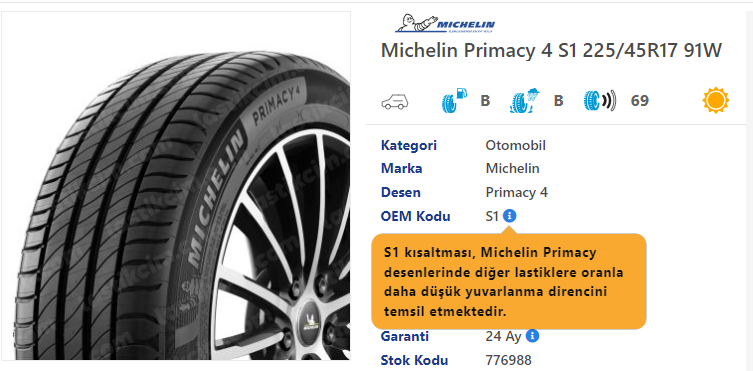Click the fuel efficiency rating B
The width and height of the screenshot is (753, 371).
click(x=485, y=101)
